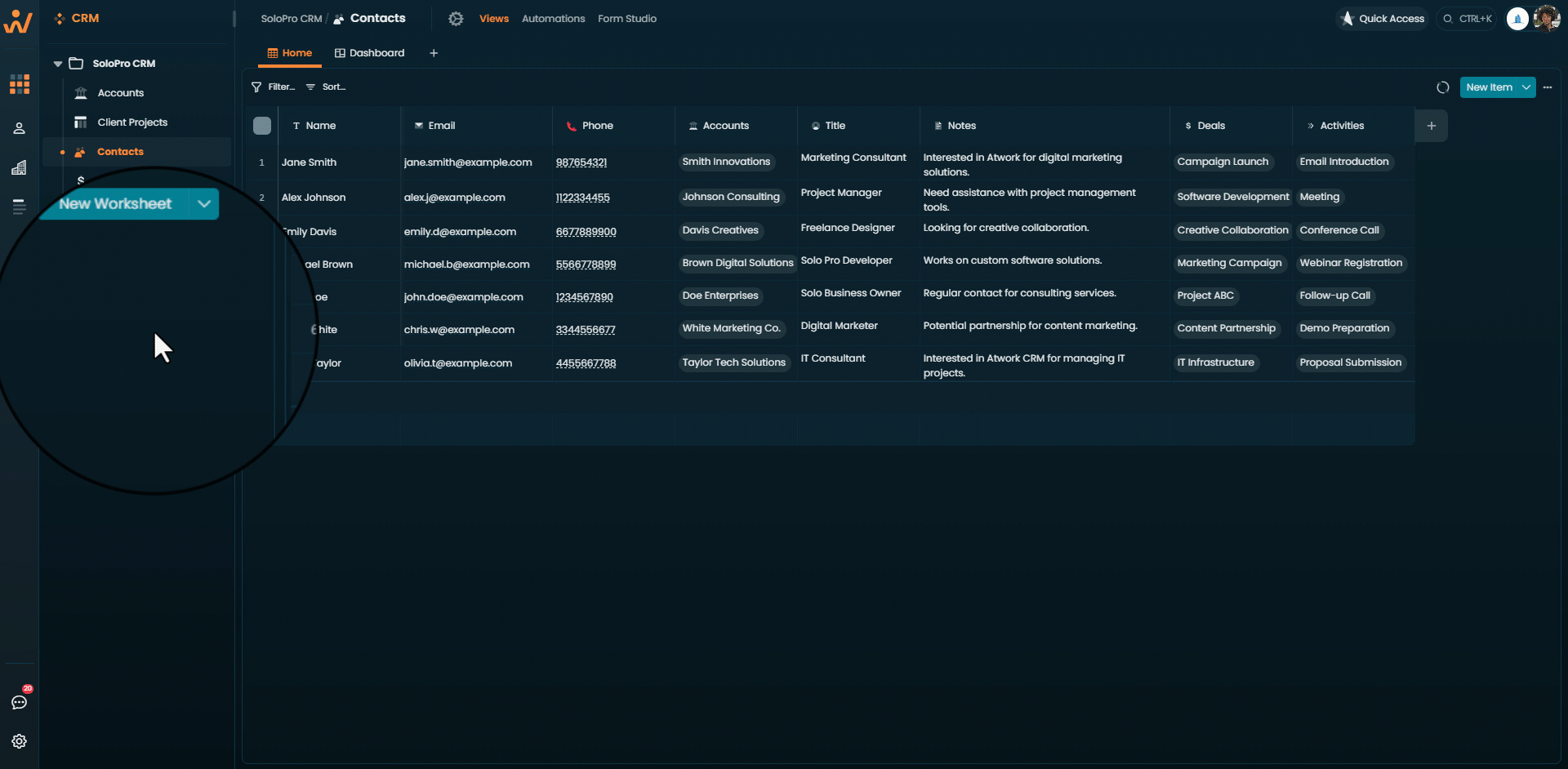Open the list lines icon in left rail
Screen dimensions: 1568x769
tap(20, 207)
